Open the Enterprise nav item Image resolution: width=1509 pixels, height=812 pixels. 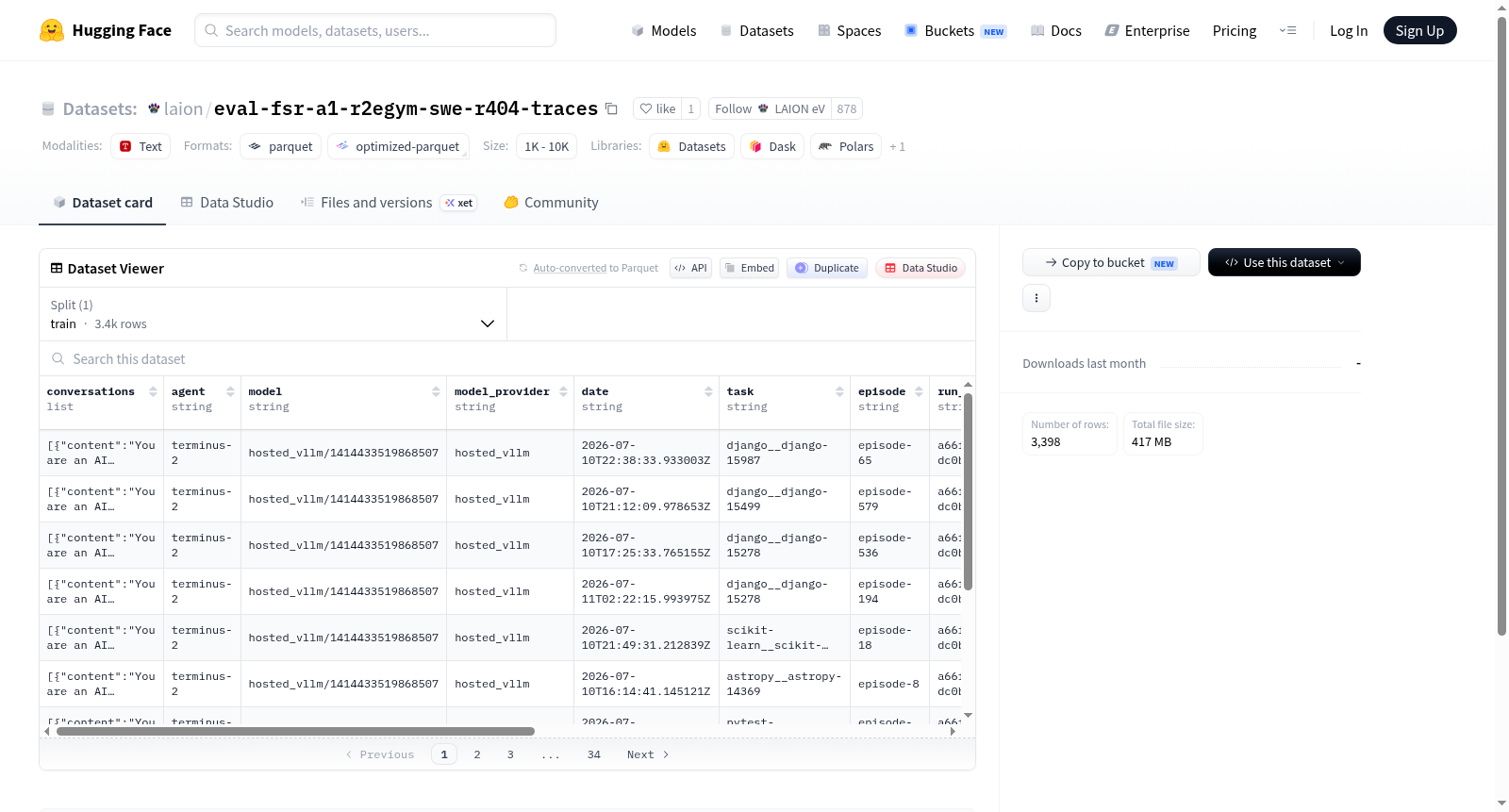click(x=1147, y=30)
